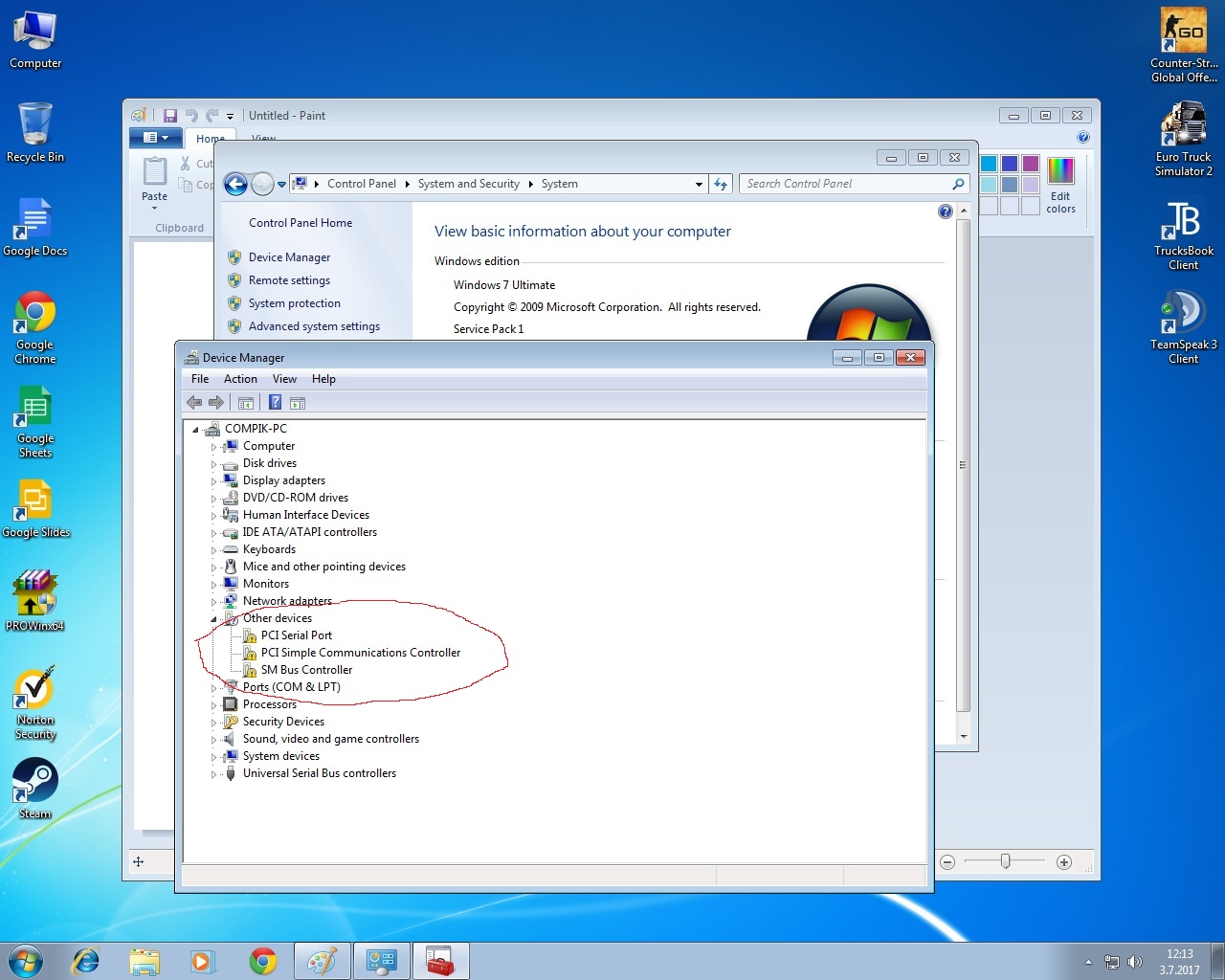The height and width of the screenshot is (980, 1225).
Task: Open the blue Paint application menu button
Action: pos(154,138)
